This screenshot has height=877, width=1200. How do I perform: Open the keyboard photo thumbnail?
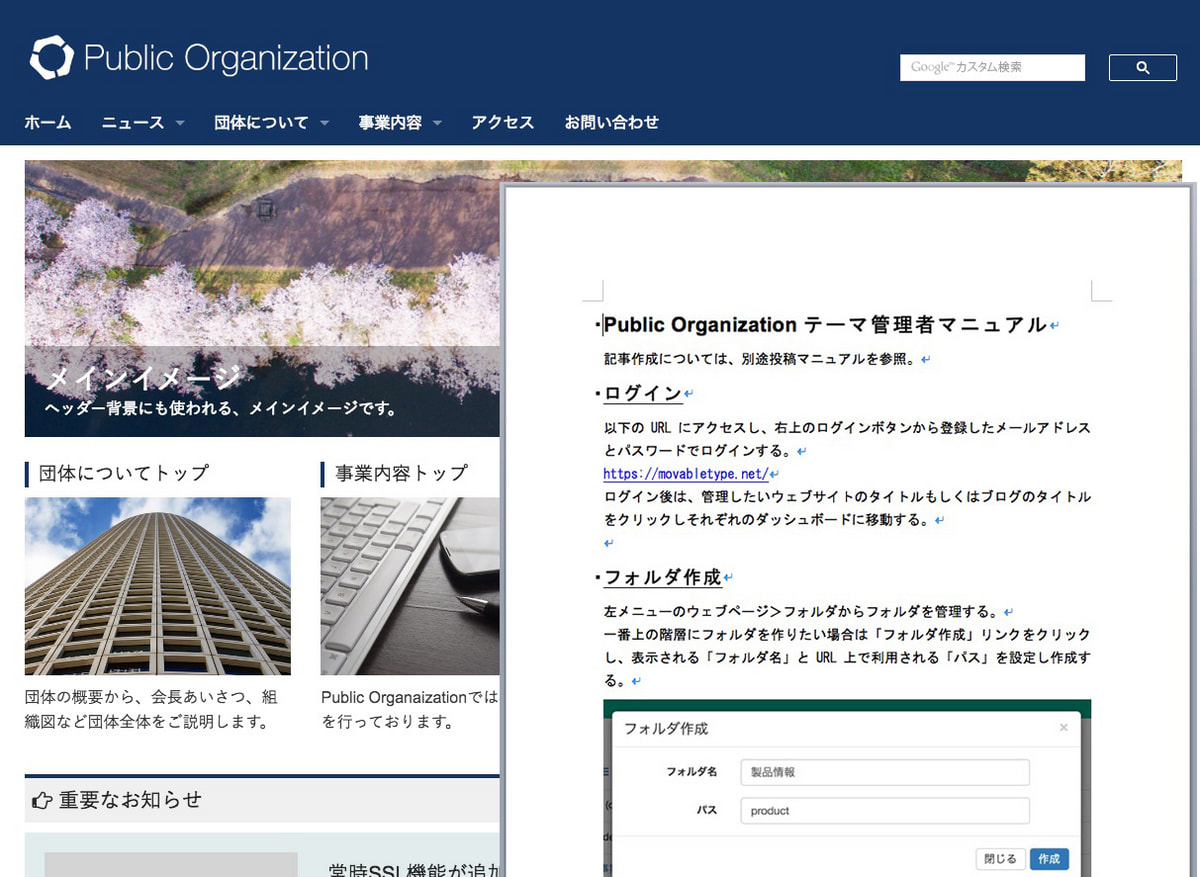pos(410,586)
